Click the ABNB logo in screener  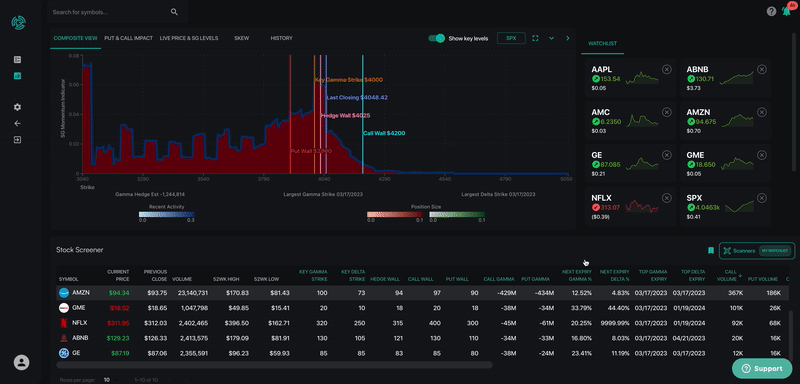coord(64,338)
